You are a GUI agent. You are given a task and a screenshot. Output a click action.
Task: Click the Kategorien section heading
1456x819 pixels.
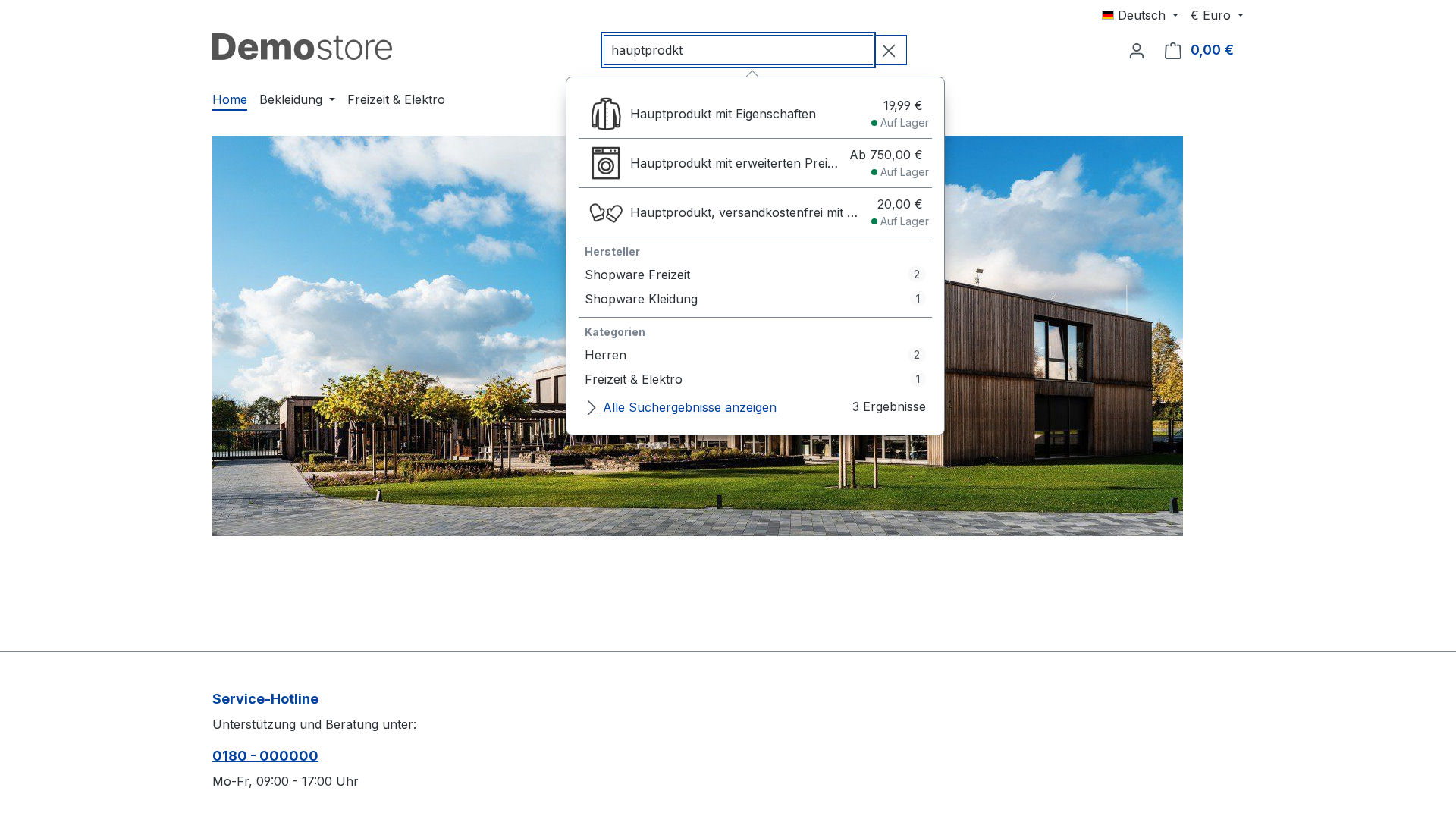click(615, 332)
